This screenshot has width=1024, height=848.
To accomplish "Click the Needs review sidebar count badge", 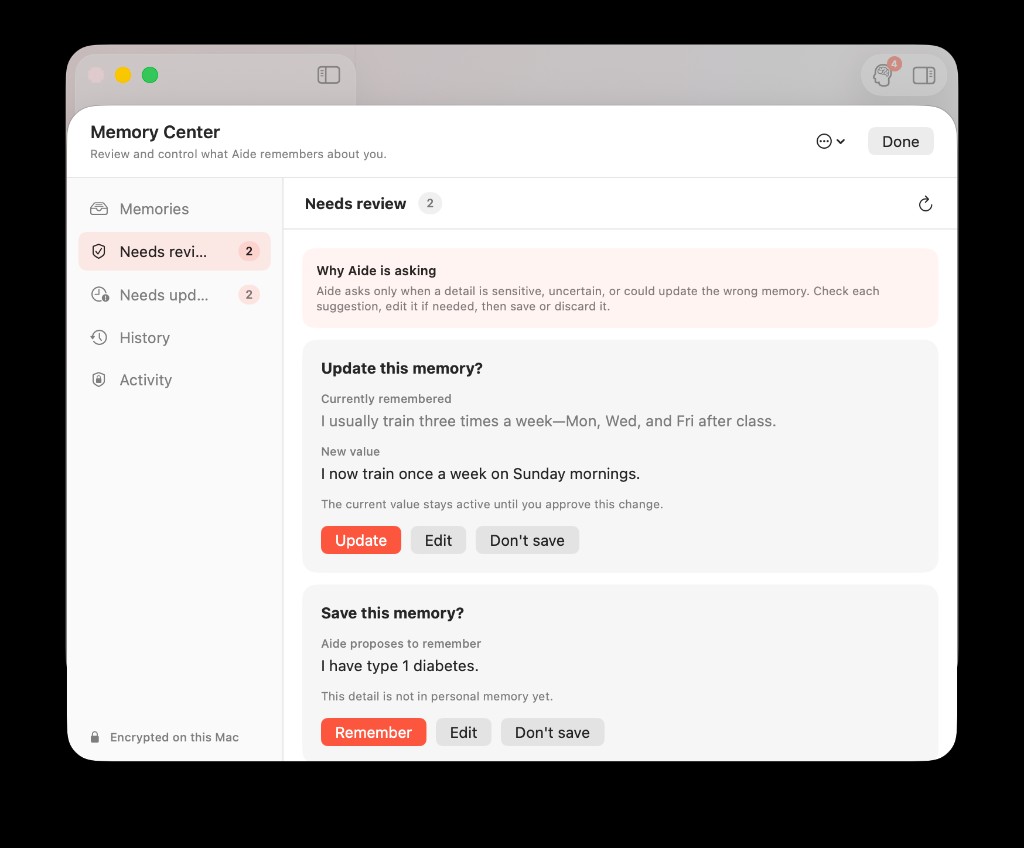I will pyautogui.click(x=249, y=252).
